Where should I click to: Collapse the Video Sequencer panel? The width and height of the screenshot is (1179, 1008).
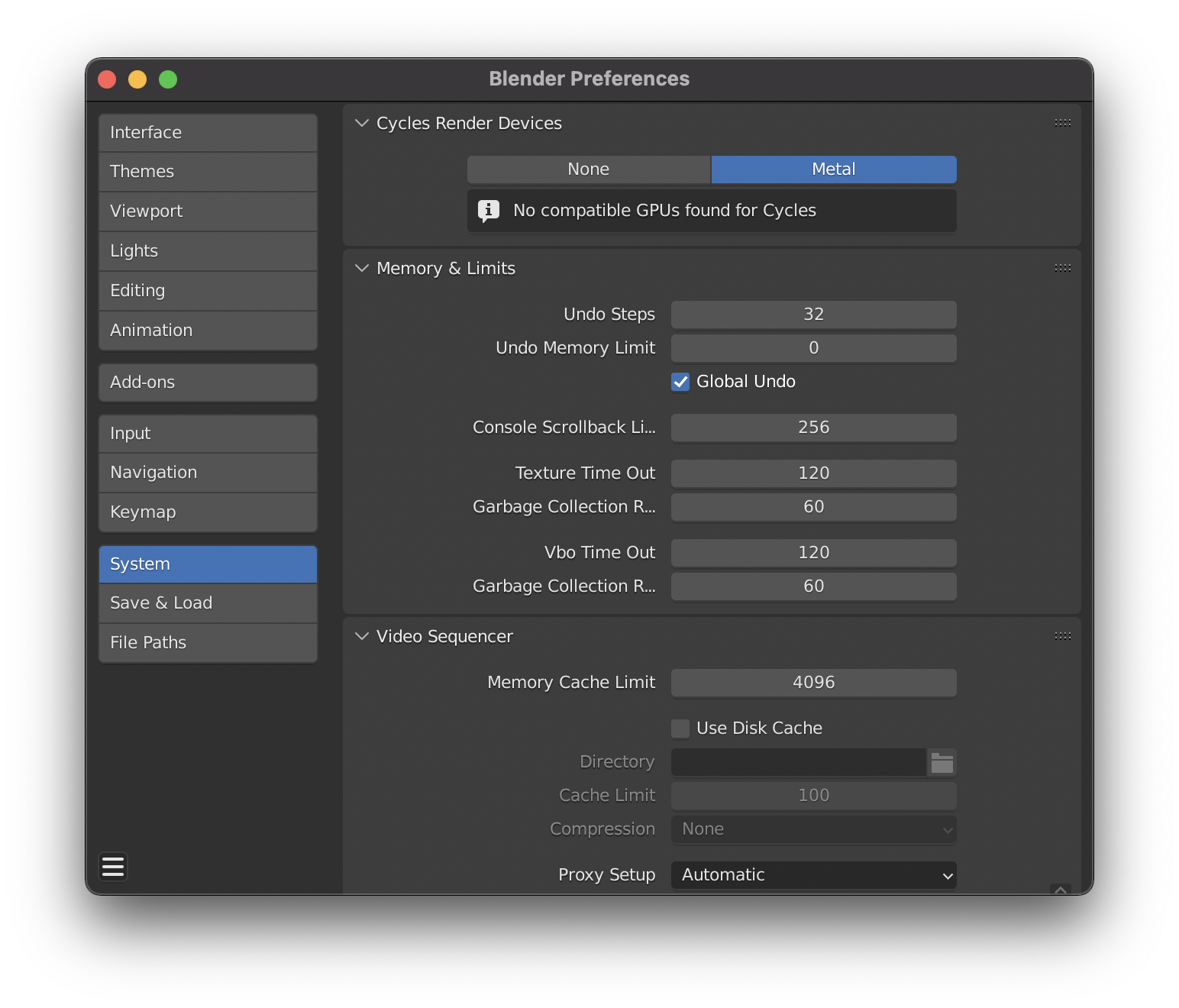click(x=362, y=636)
